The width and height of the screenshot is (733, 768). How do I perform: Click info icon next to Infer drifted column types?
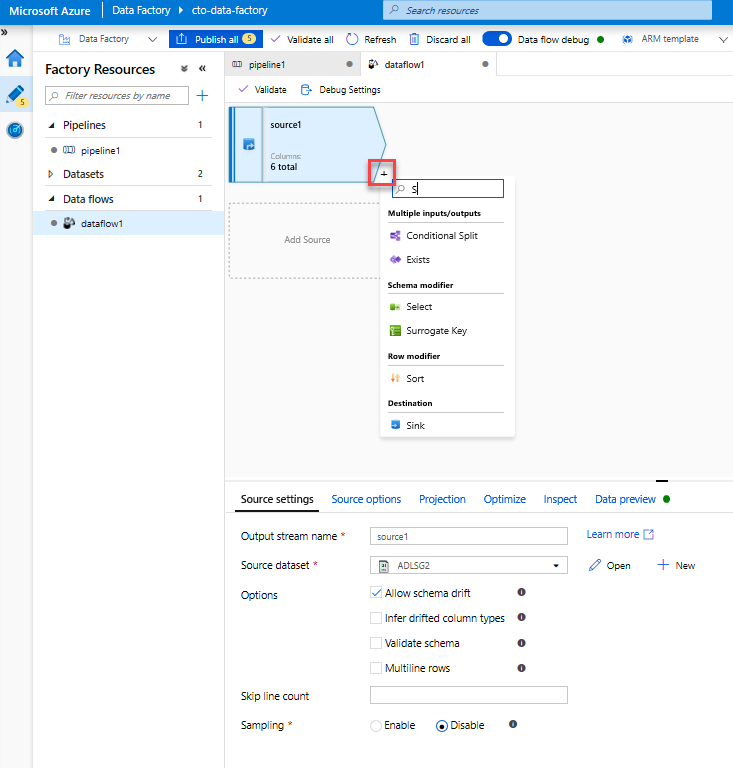tap(521, 617)
